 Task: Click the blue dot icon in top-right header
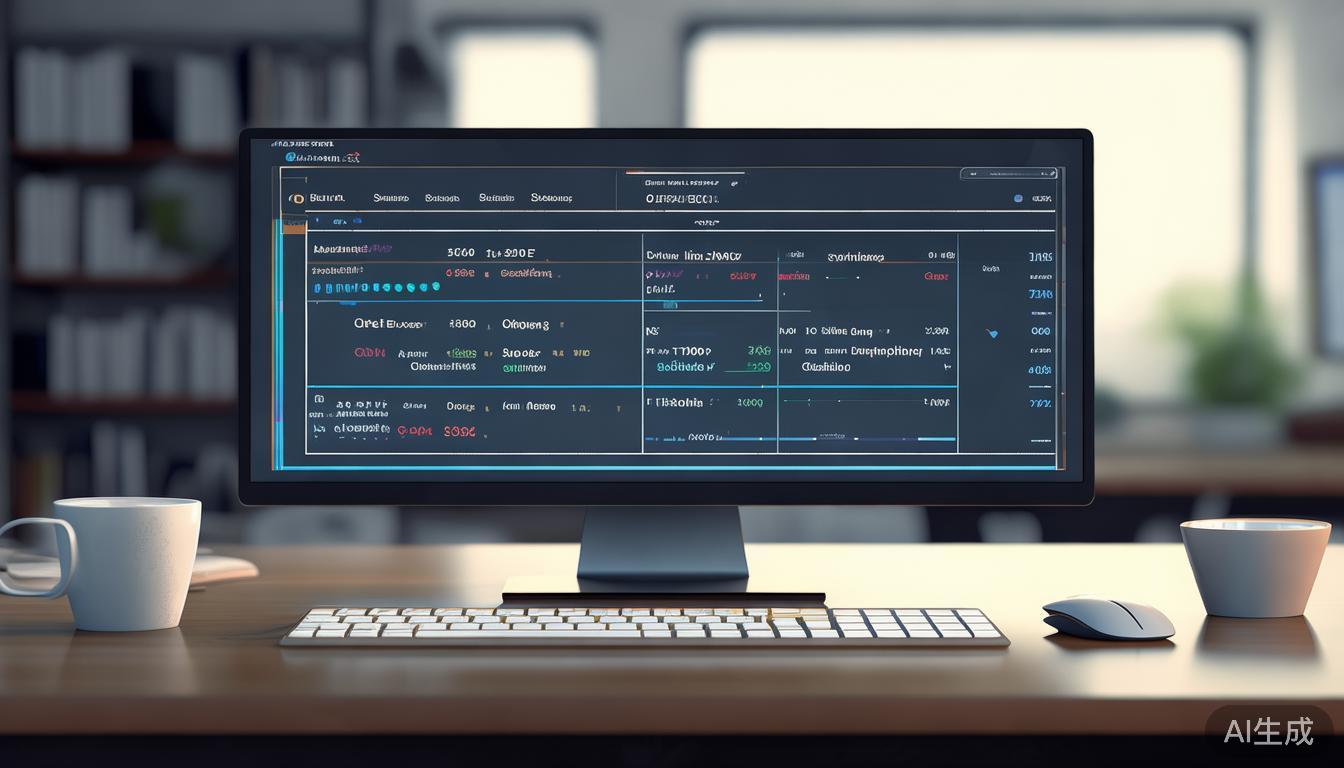1018,198
